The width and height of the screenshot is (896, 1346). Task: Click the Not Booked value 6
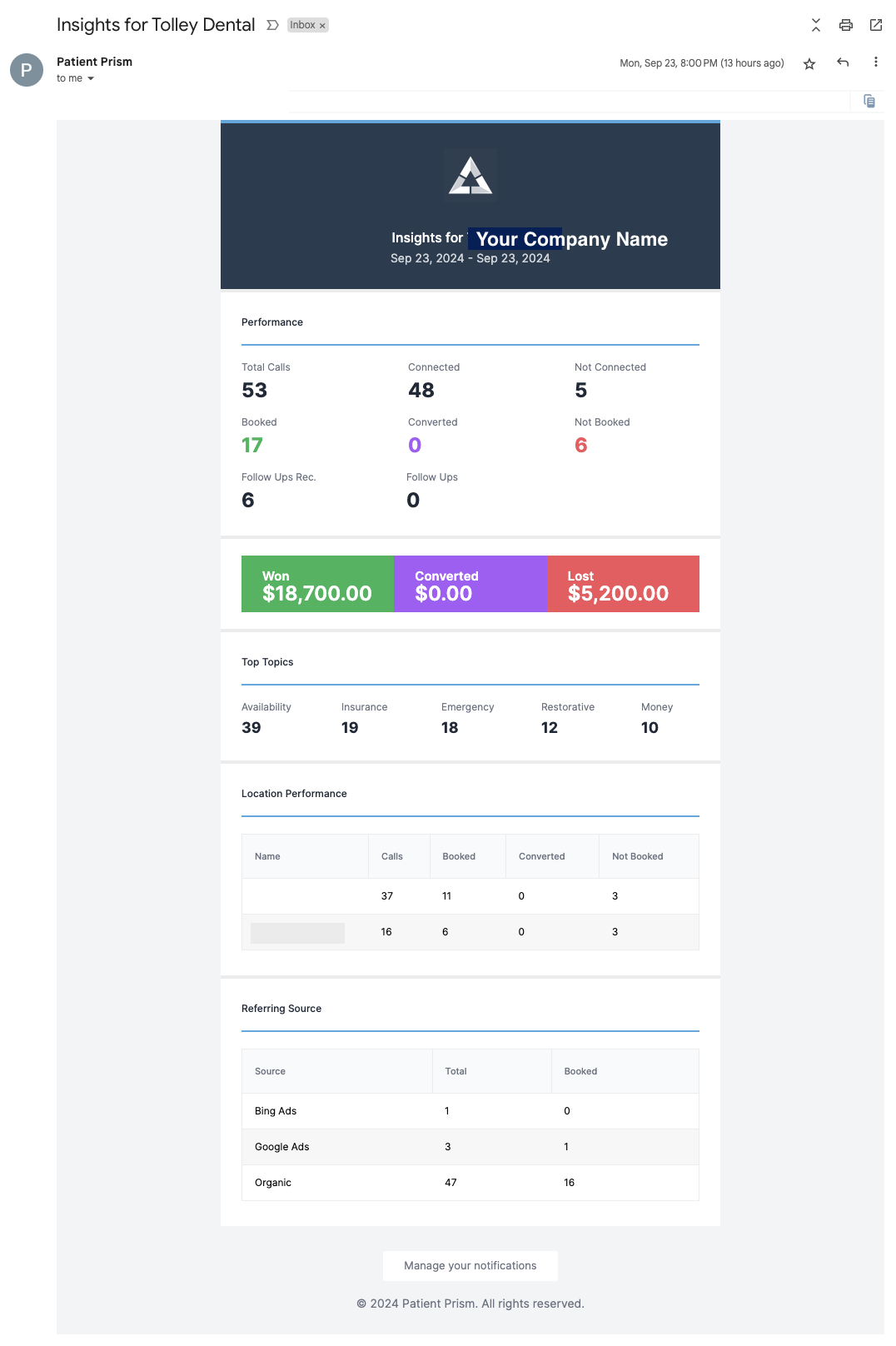point(581,446)
